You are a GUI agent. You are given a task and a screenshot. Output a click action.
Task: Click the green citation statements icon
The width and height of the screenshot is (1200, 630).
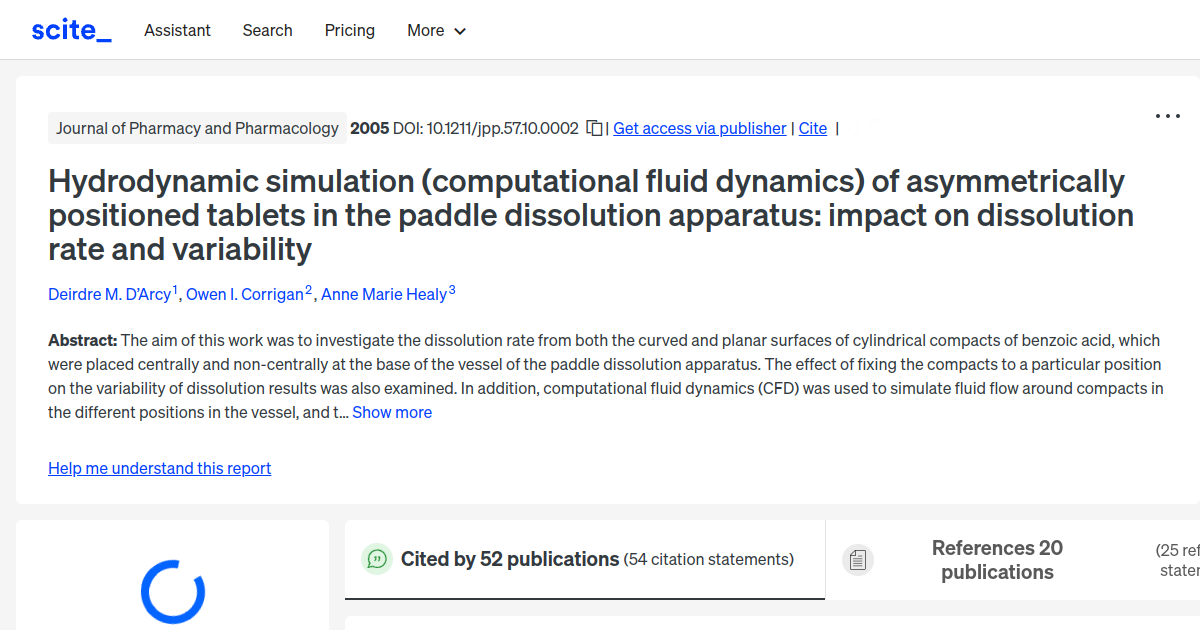pos(377,559)
